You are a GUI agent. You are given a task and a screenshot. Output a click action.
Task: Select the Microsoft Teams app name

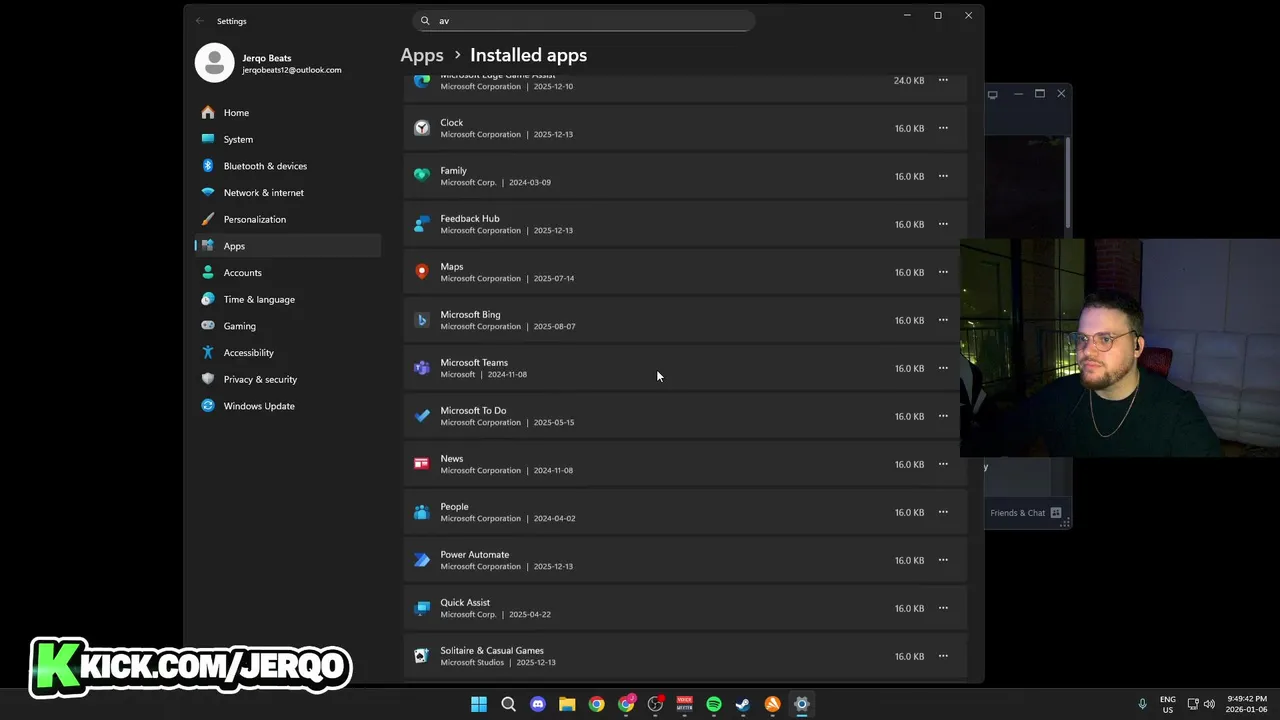pyautogui.click(x=474, y=362)
